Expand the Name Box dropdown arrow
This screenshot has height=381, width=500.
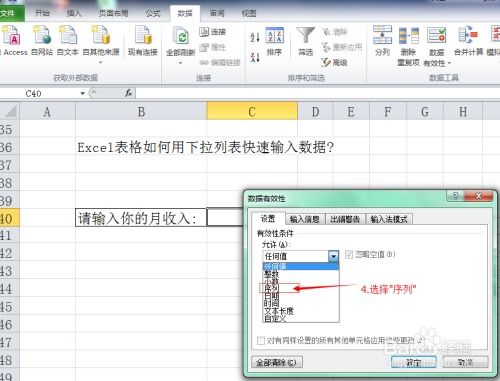pyautogui.click(x=83, y=94)
